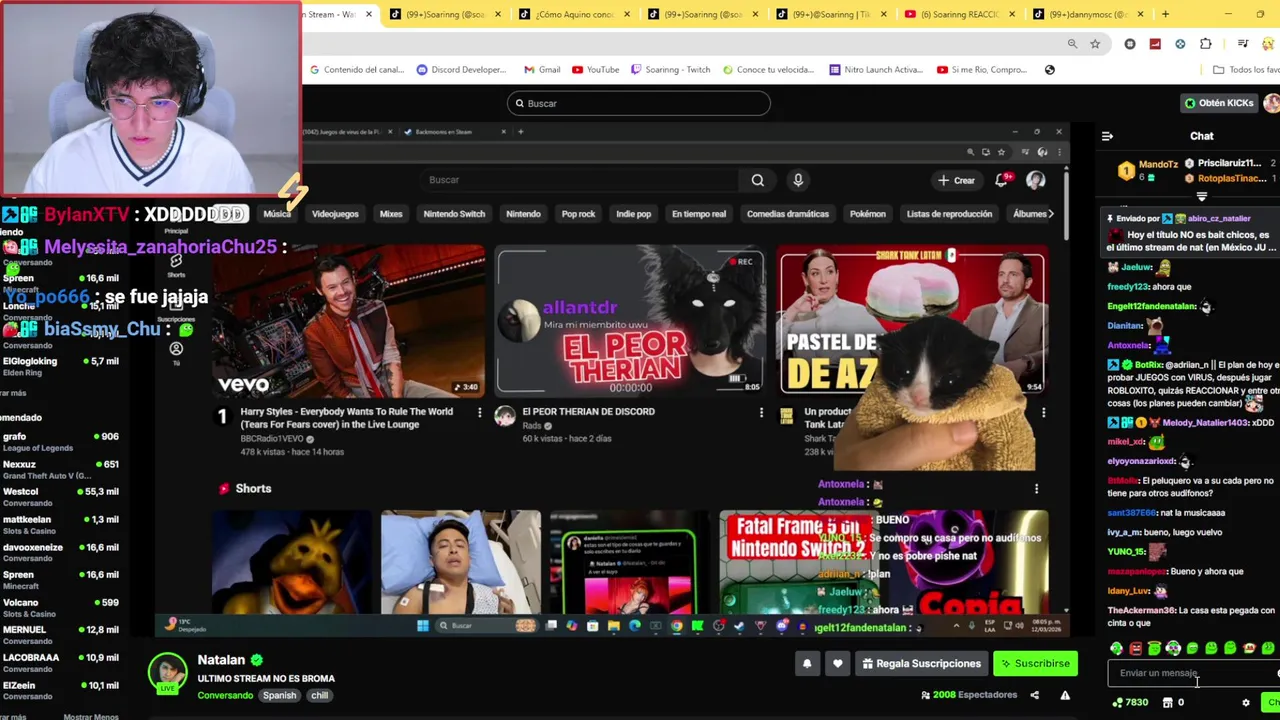1280x720 pixels.
Task: Open MERNUEL channel in the sidebar
Action: (x=60, y=635)
